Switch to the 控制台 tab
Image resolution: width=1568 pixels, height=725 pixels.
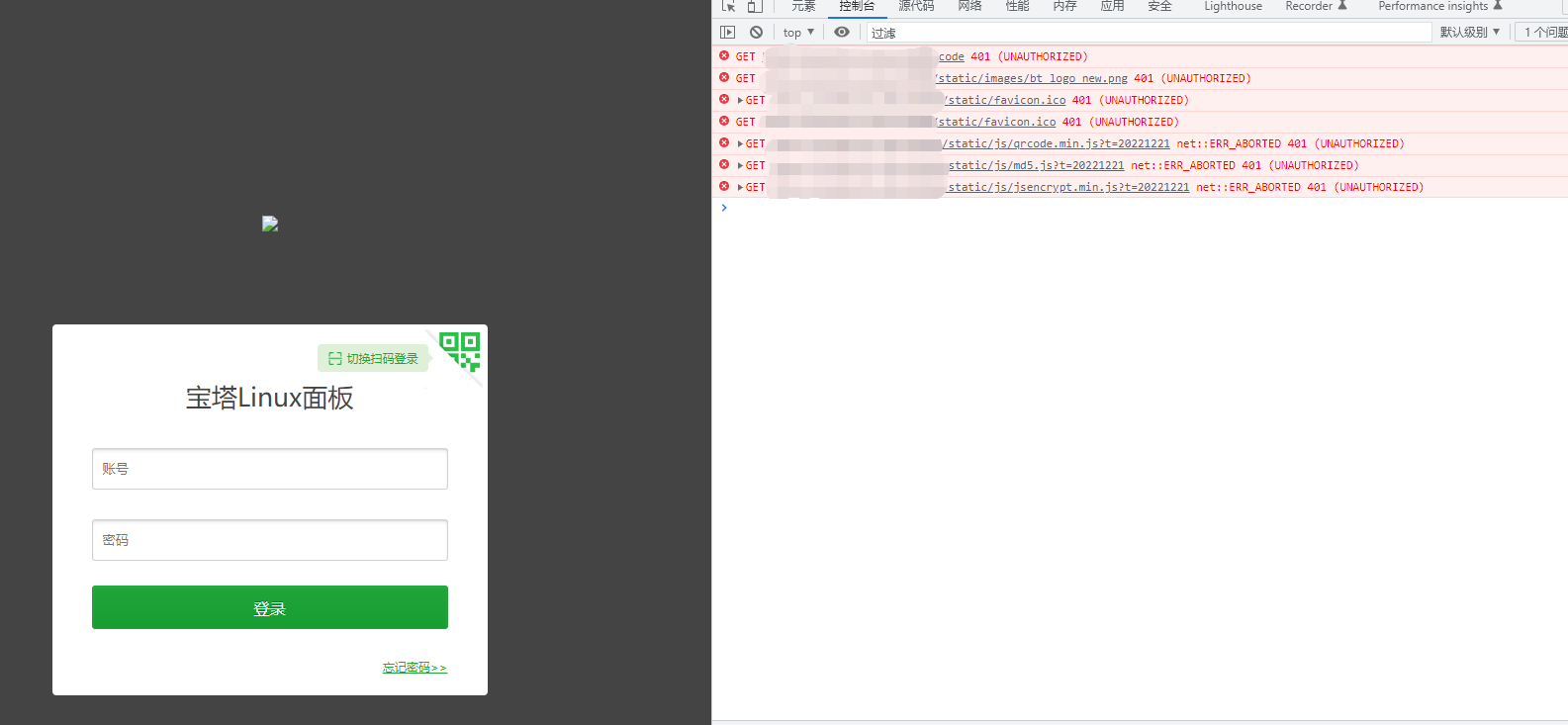pos(857,6)
